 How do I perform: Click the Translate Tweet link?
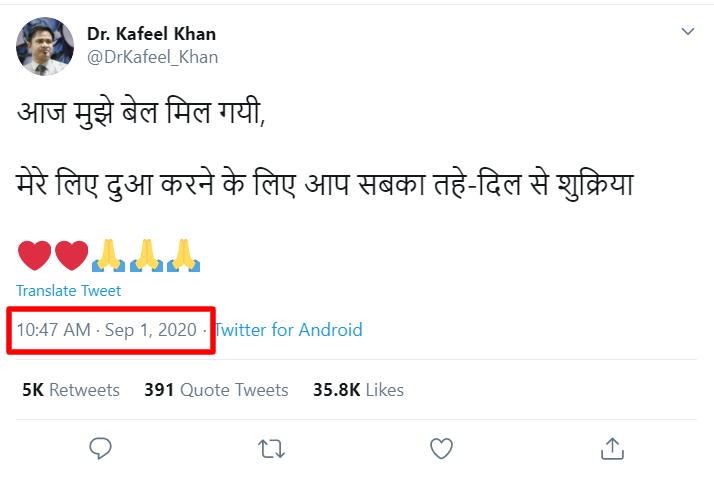69,291
